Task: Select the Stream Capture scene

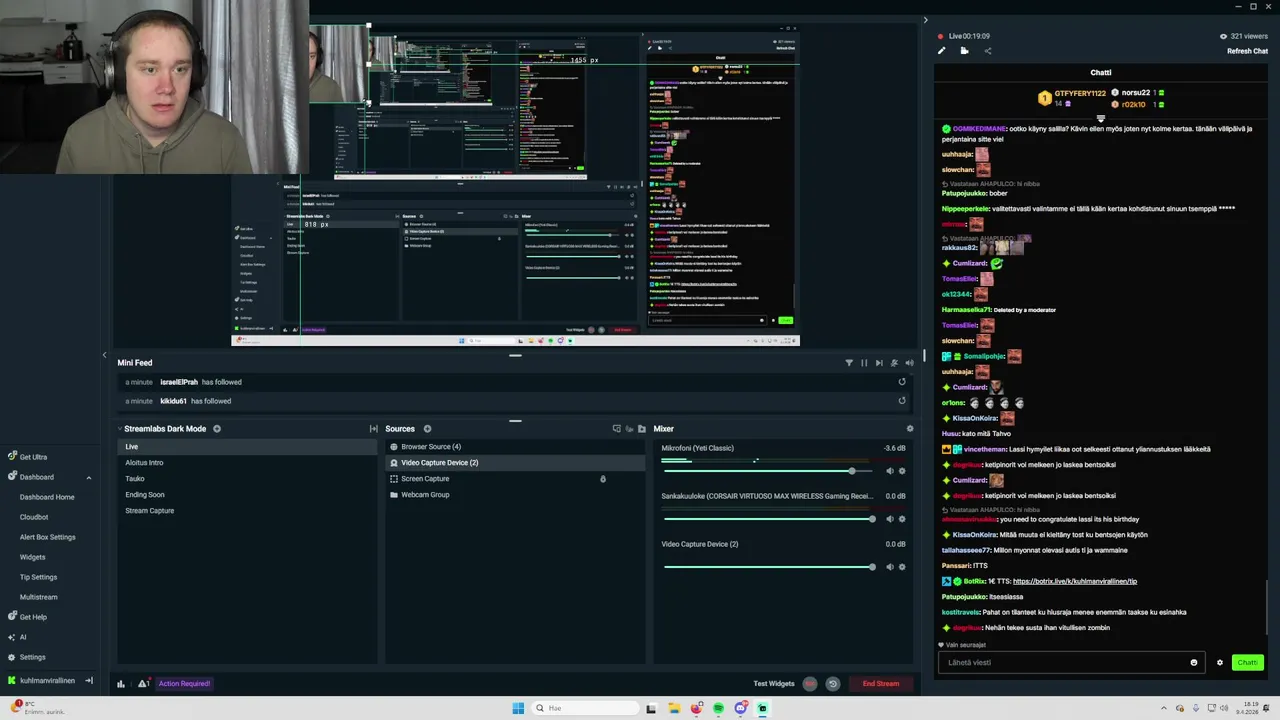Action: 247,511
